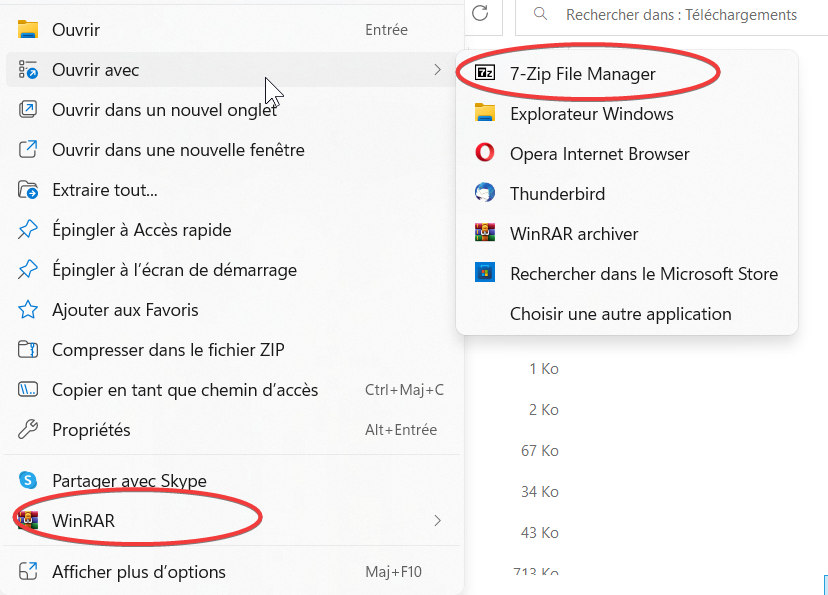
Task: Choose Ajouter aux Favoris
Action: point(232,310)
